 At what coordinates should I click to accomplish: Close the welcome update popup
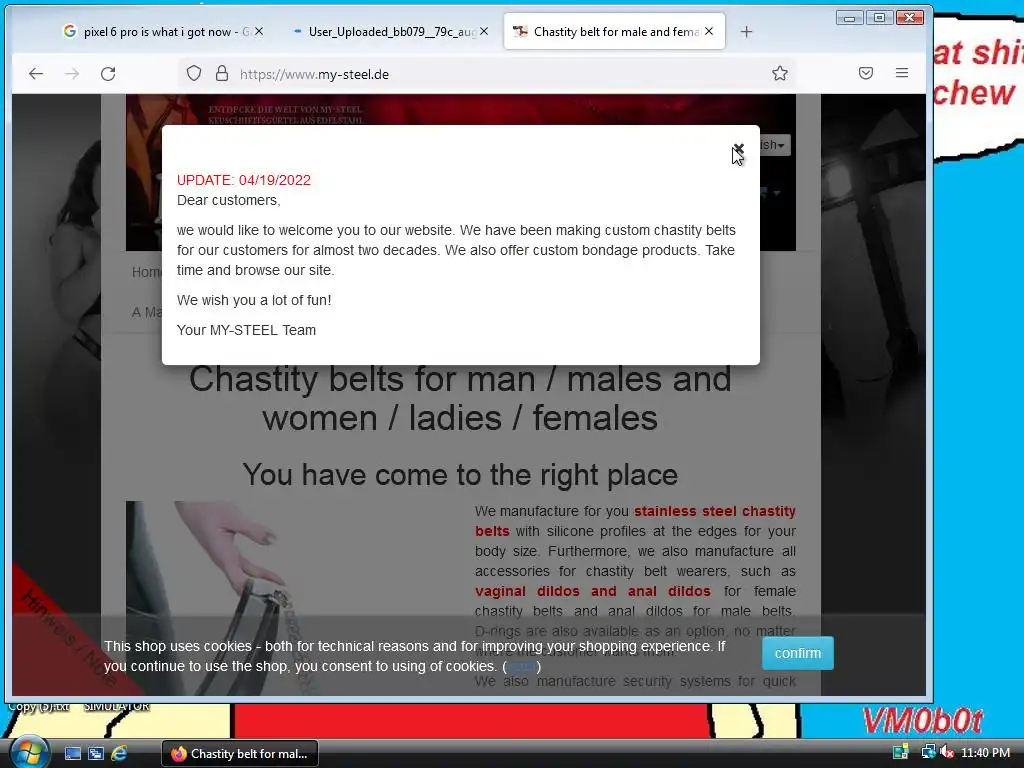[738, 150]
